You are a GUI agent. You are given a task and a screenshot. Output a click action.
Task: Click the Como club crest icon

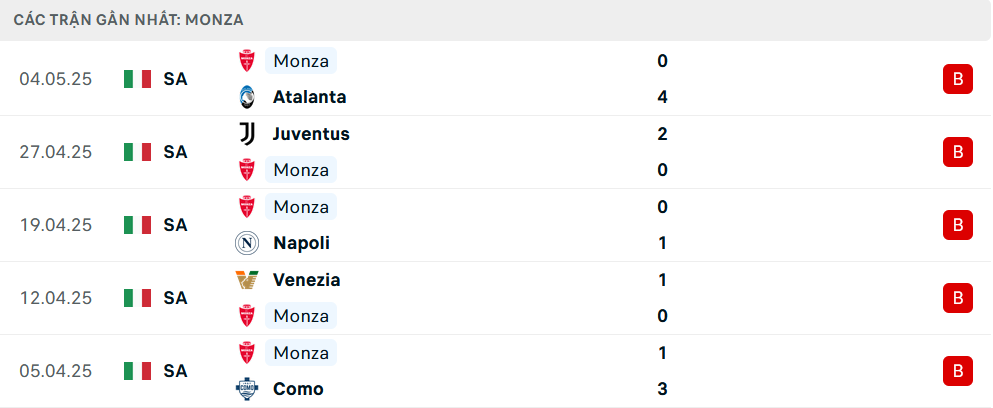click(x=246, y=389)
